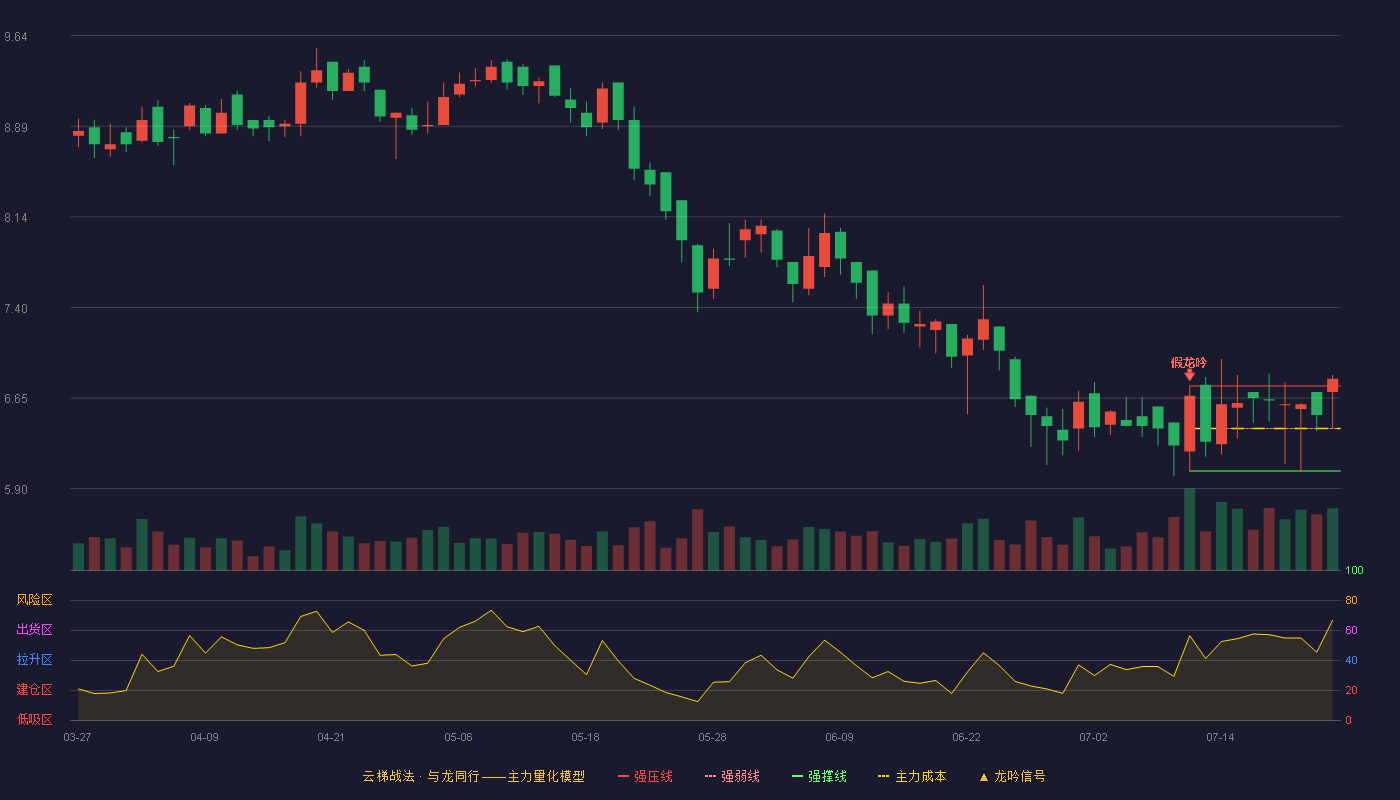
Task: Click the orange 80 indicator scale value
Action: [x=1351, y=600]
